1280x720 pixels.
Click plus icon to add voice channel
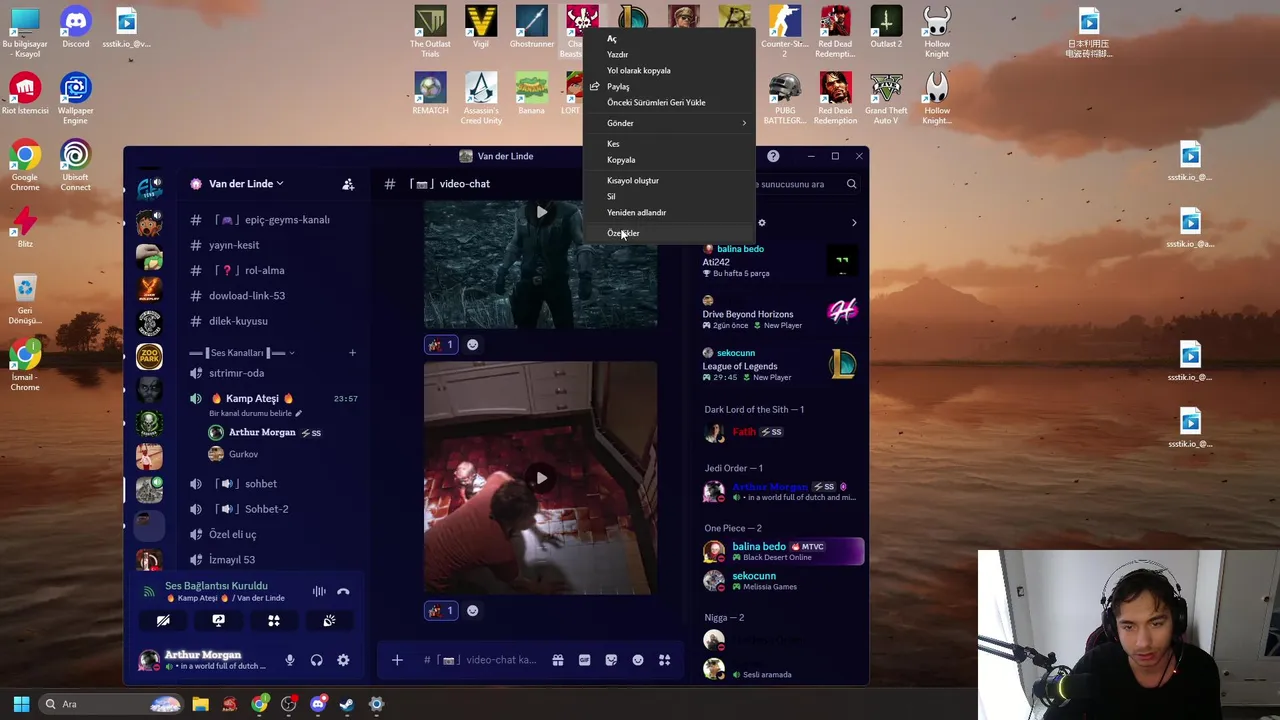(x=352, y=352)
